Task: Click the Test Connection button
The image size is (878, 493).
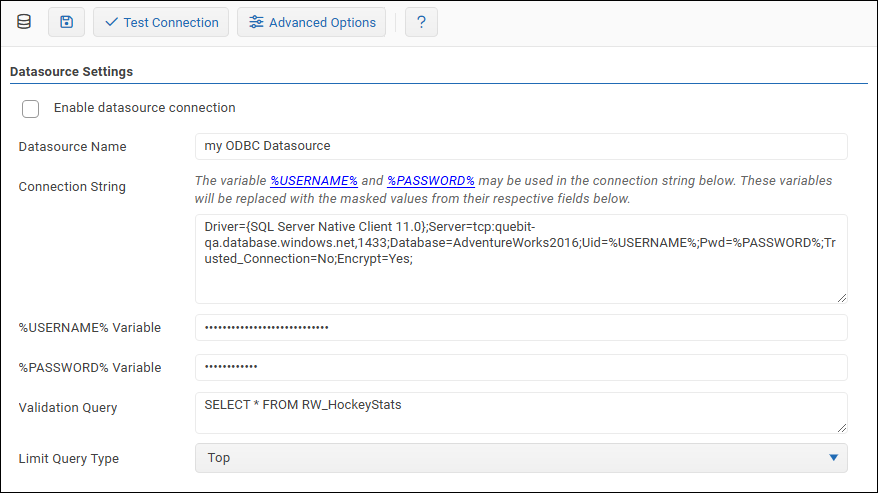Action: (161, 22)
